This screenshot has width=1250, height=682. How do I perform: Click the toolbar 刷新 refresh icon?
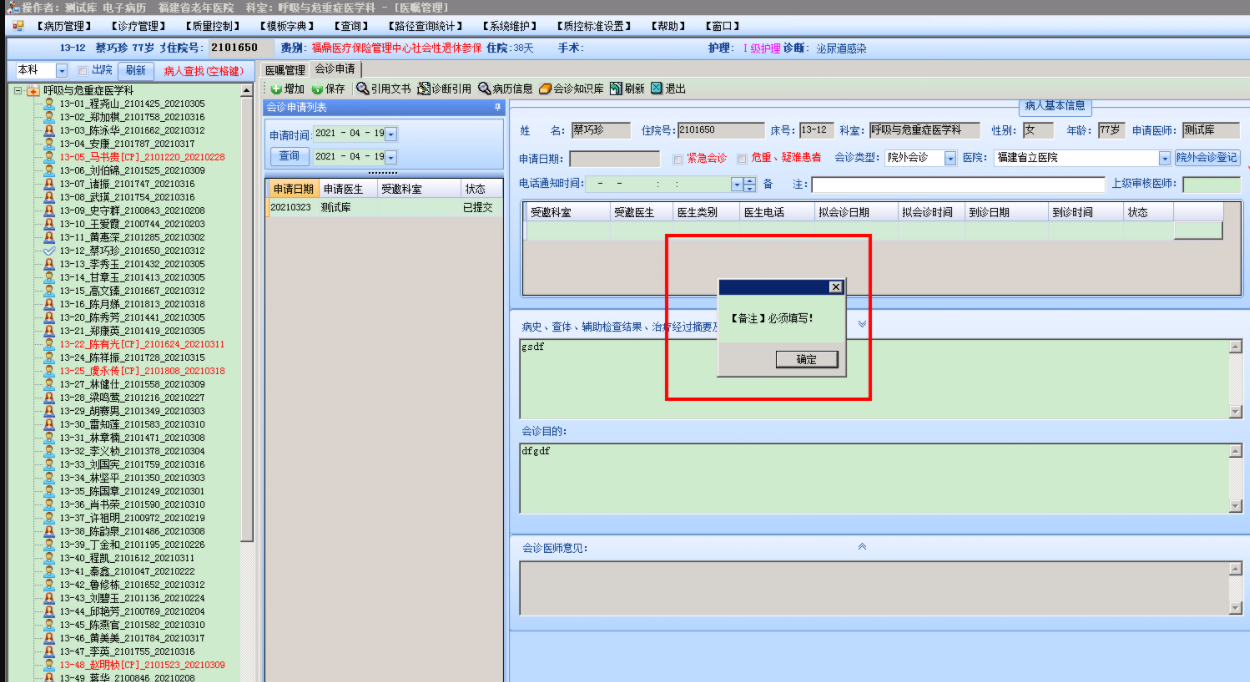click(616, 89)
